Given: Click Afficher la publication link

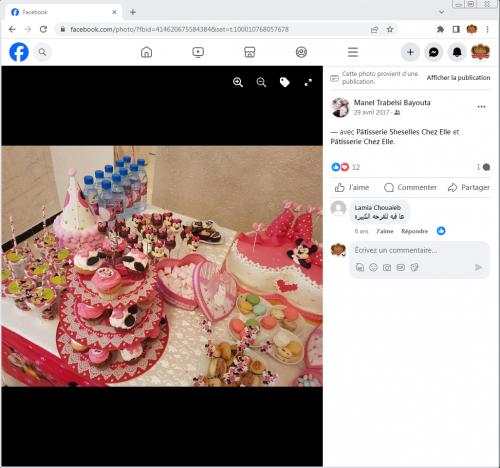Looking at the screenshot, I should tap(458, 77).
